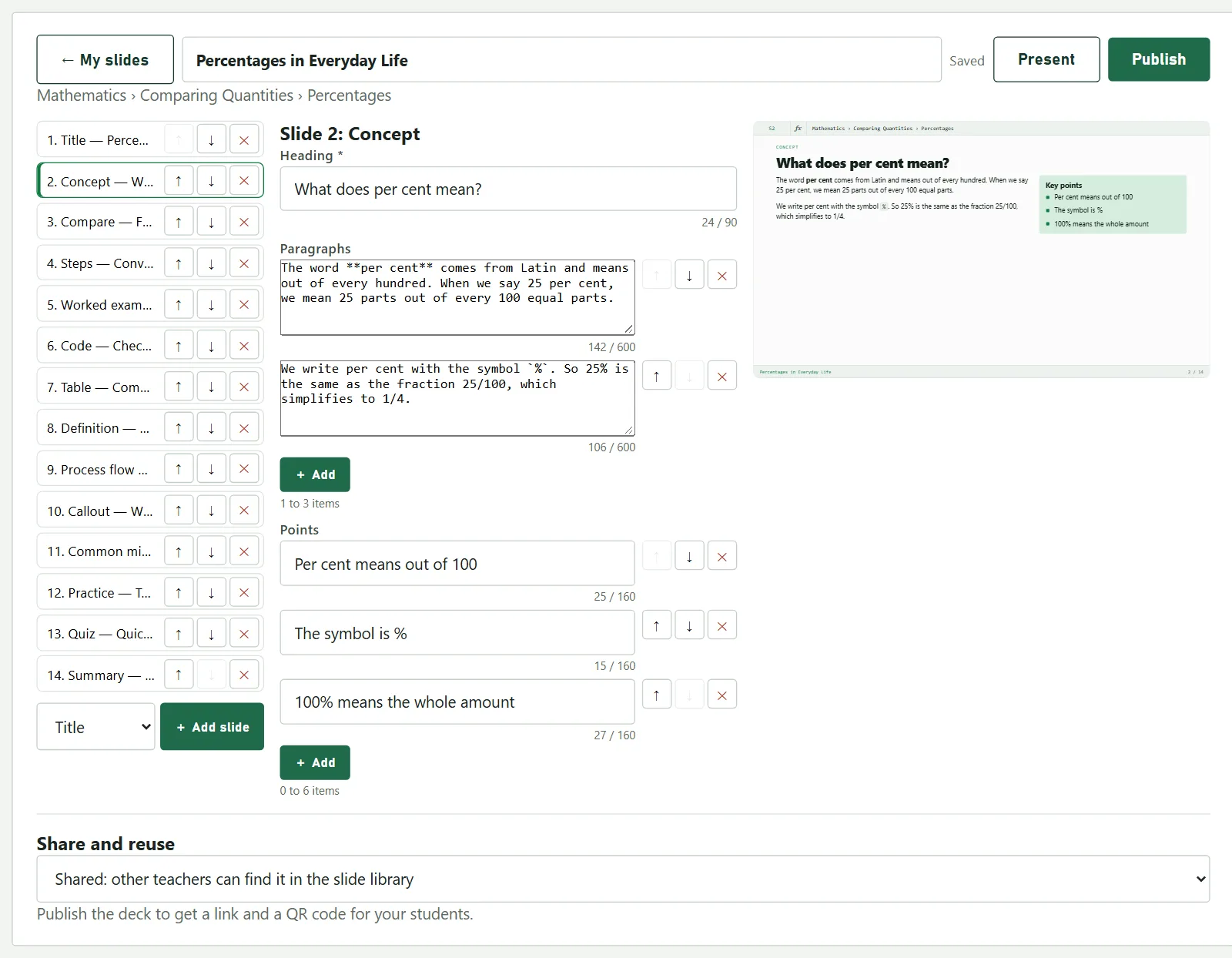
Task: Delete '100% means the whole amount' point
Action: (722, 695)
